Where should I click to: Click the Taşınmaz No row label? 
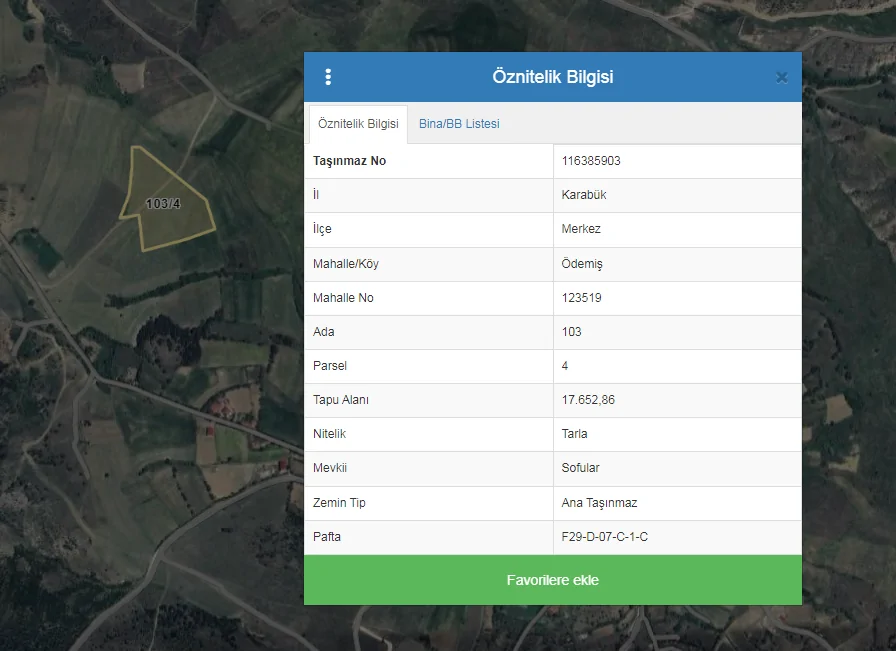[x=349, y=161]
